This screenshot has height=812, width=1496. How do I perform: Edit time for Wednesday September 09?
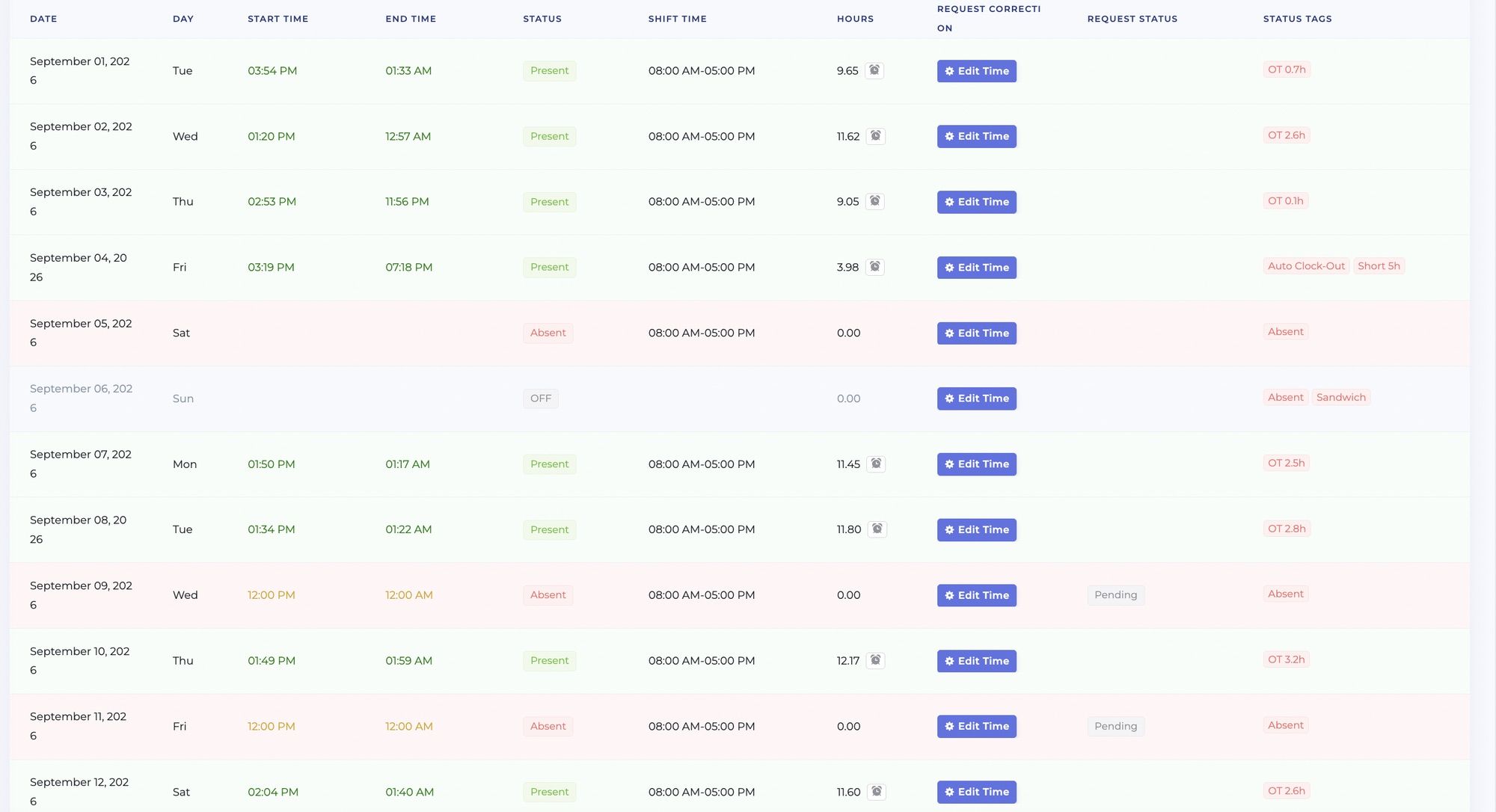coord(976,595)
